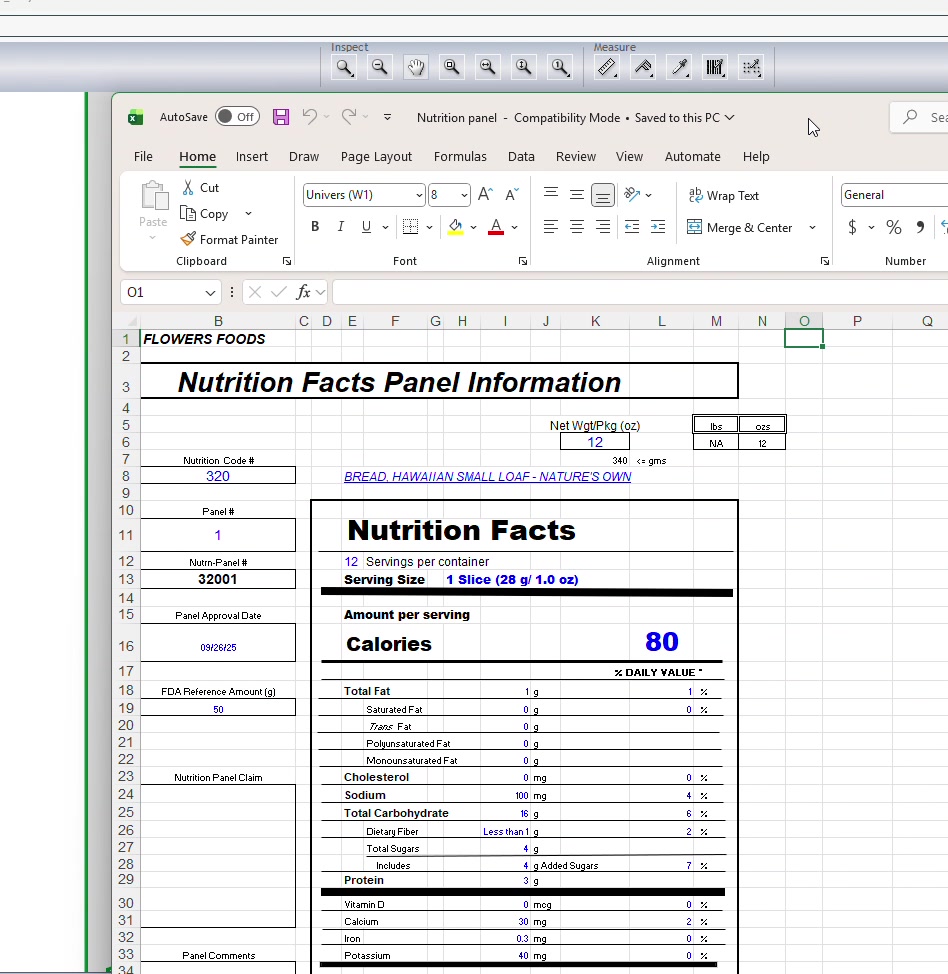948x974 pixels.
Task: Select the Eyedropper in the Measure toolbar
Action: tap(679, 67)
